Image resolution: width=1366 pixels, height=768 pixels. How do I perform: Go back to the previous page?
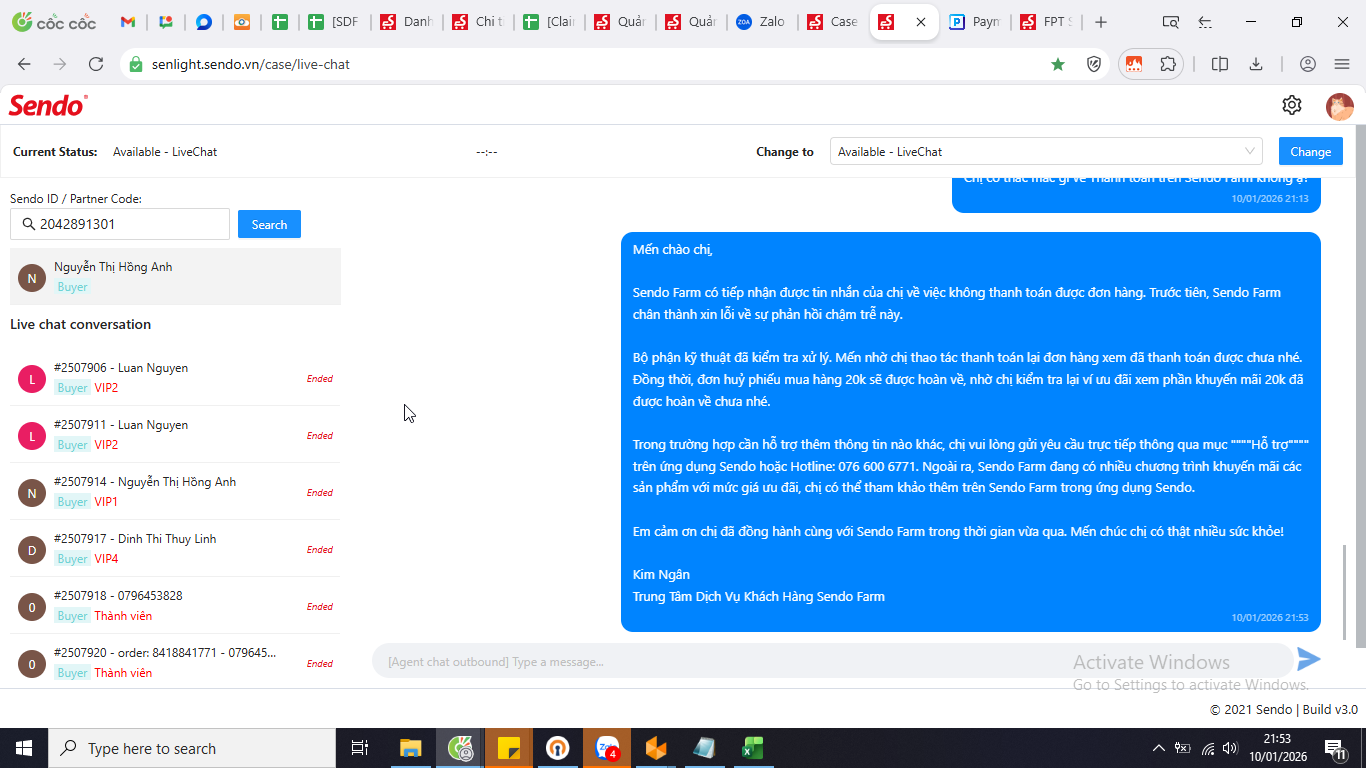point(24,64)
